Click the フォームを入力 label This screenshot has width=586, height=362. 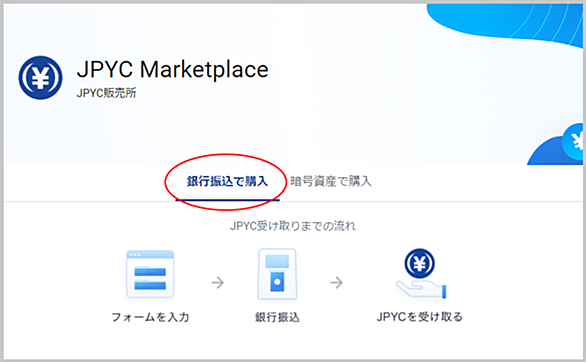click(x=150, y=317)
